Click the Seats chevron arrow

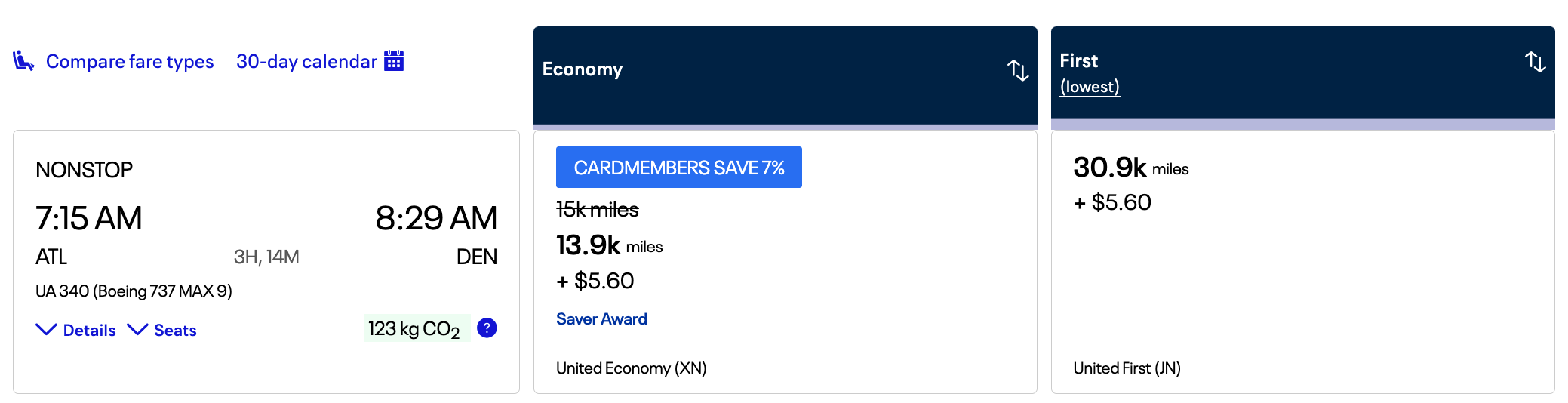click(137, 330)
